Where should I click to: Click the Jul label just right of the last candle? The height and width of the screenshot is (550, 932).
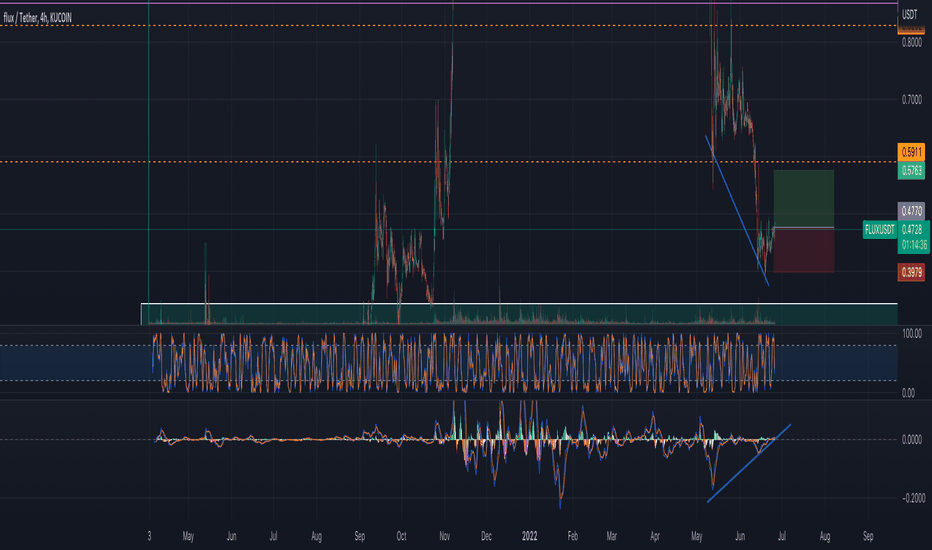782,536
